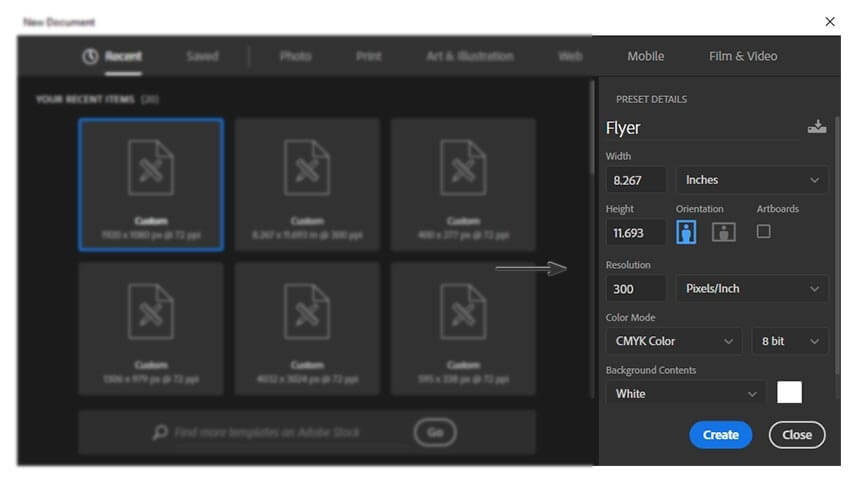
Task: Click the Create button
Action: click(720, 435)
